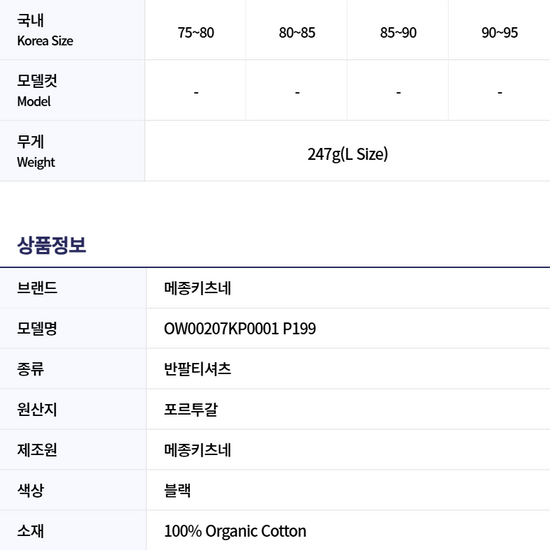Click the 소재 label cell

pos(73,531)
